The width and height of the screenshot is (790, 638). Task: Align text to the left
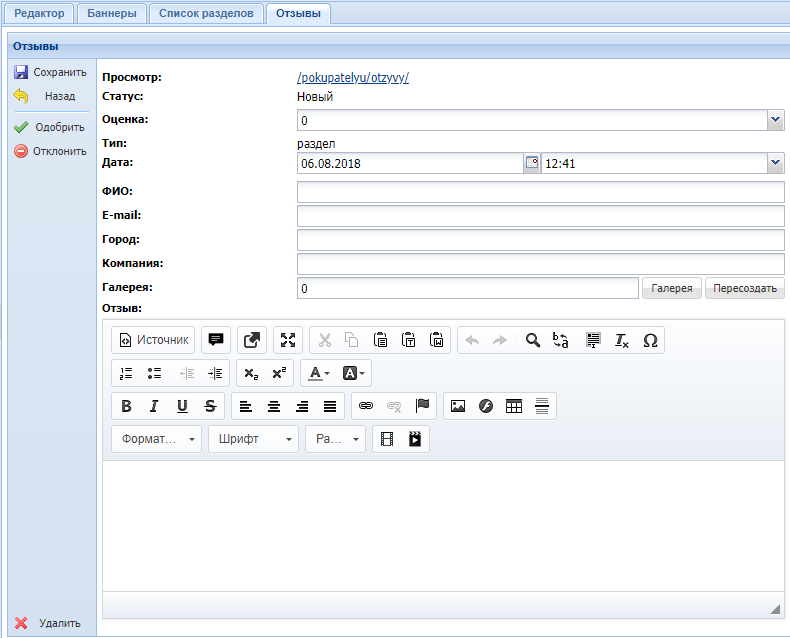pyautogui.click(x=246, y=406)
